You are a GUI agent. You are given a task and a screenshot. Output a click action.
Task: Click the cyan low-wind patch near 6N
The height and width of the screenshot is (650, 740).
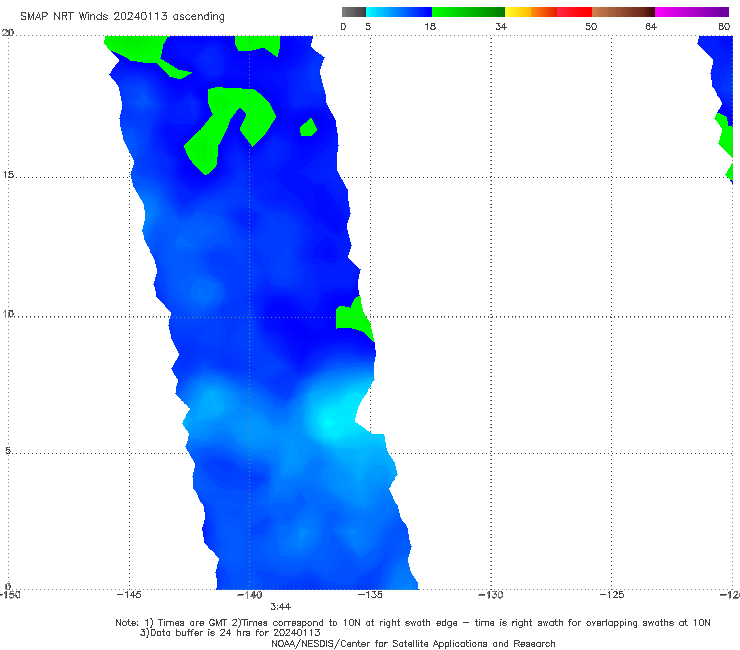(x=333, y=422)
